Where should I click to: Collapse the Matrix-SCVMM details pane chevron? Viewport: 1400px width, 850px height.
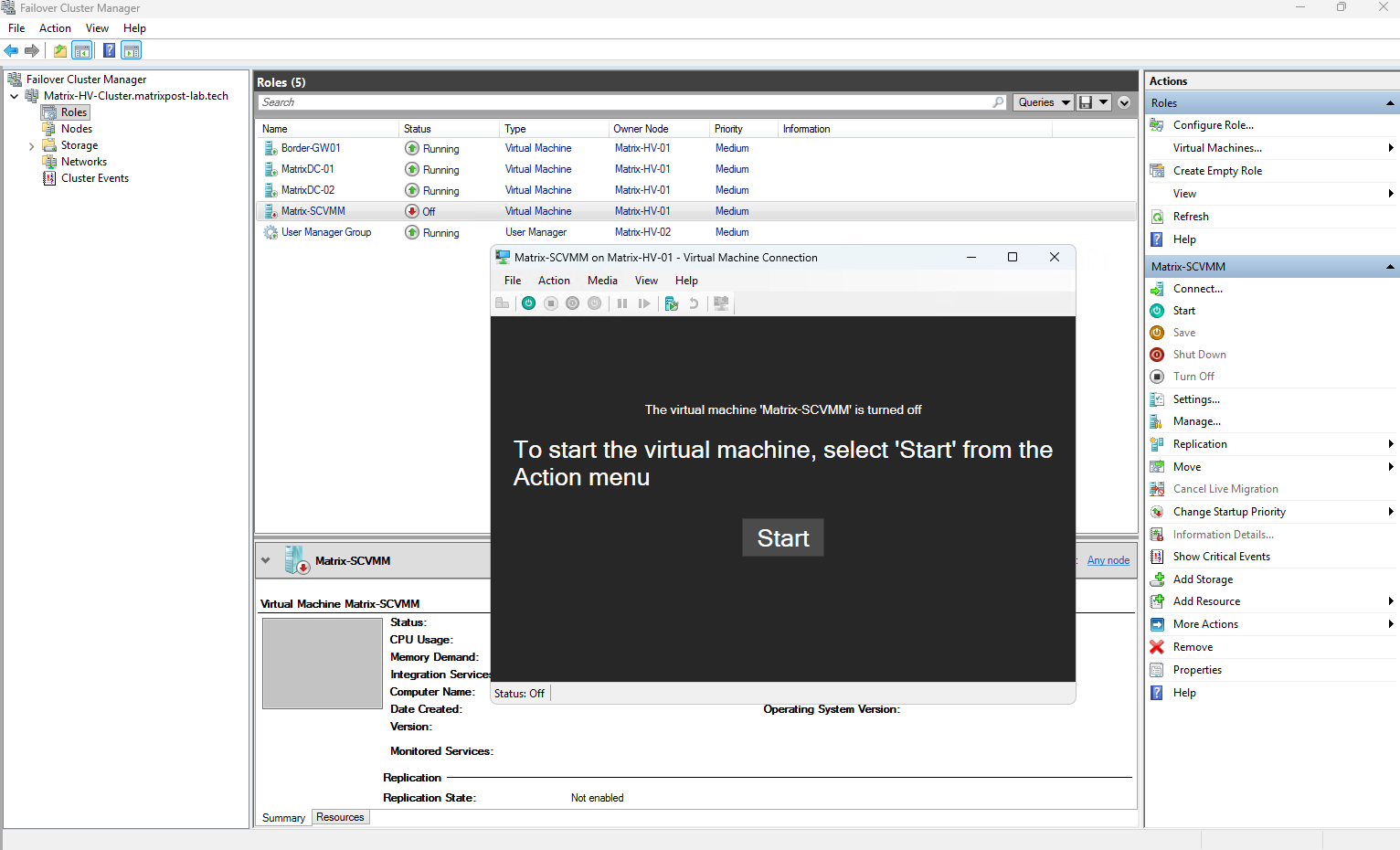[266, 560]
